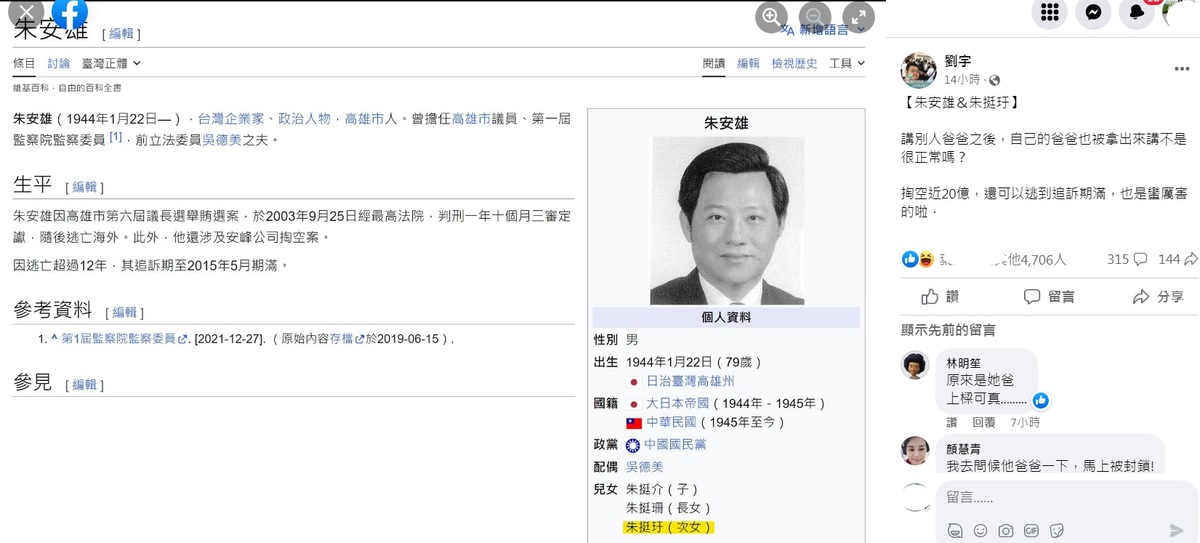Select the 討論 discussion tab

pyautogui.click(x=58, y=63)
